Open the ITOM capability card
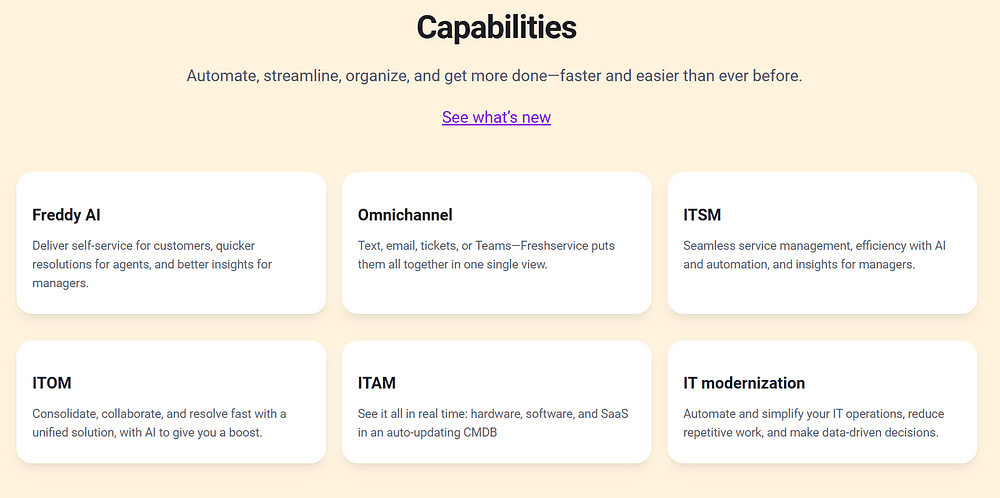Viewport: 1000px width, 498px height. coord(171,402)
